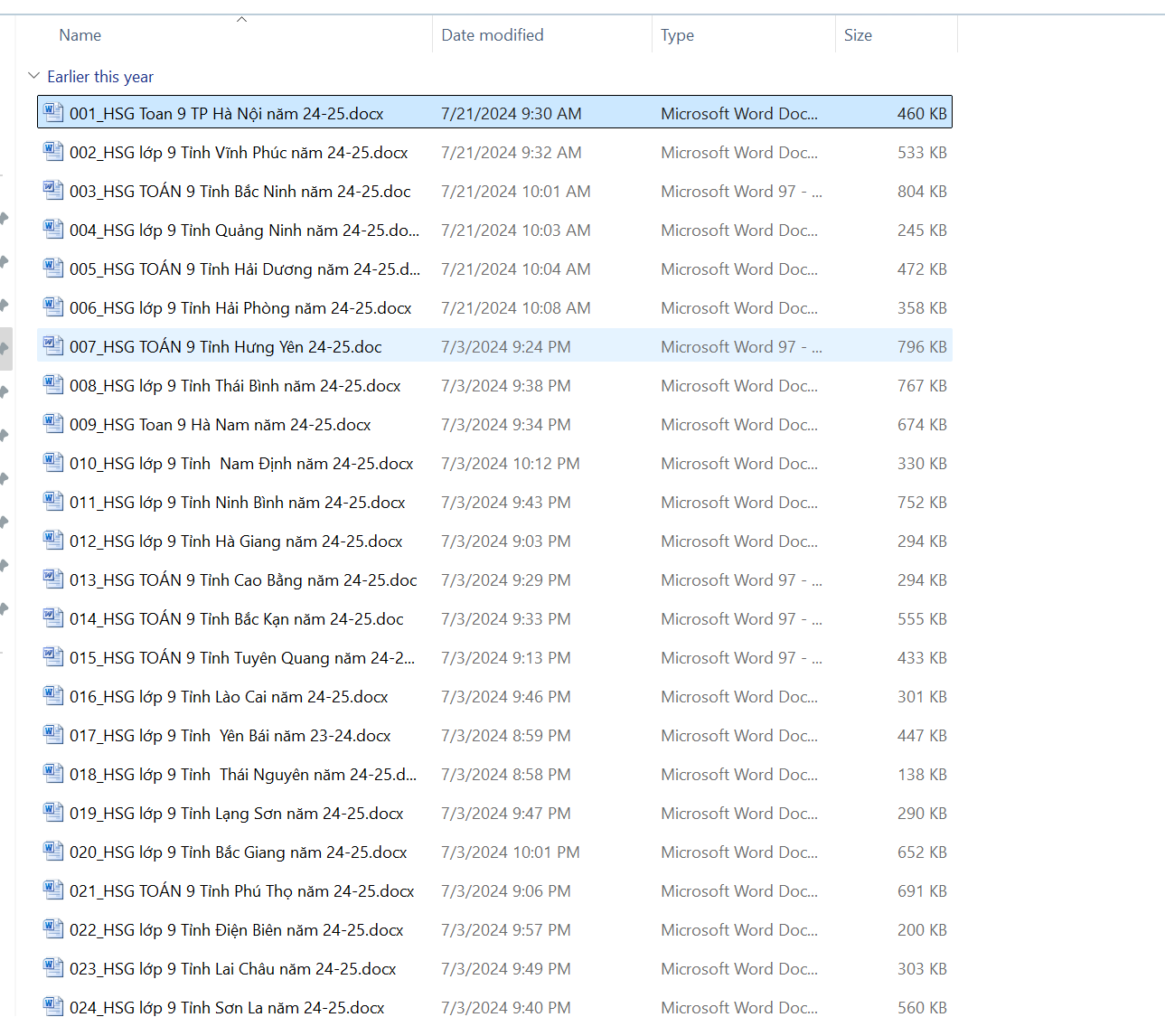Click the date 7/3/2024 10:12 PM
Screen dimensions: 1165x1036
click(511, 464)
